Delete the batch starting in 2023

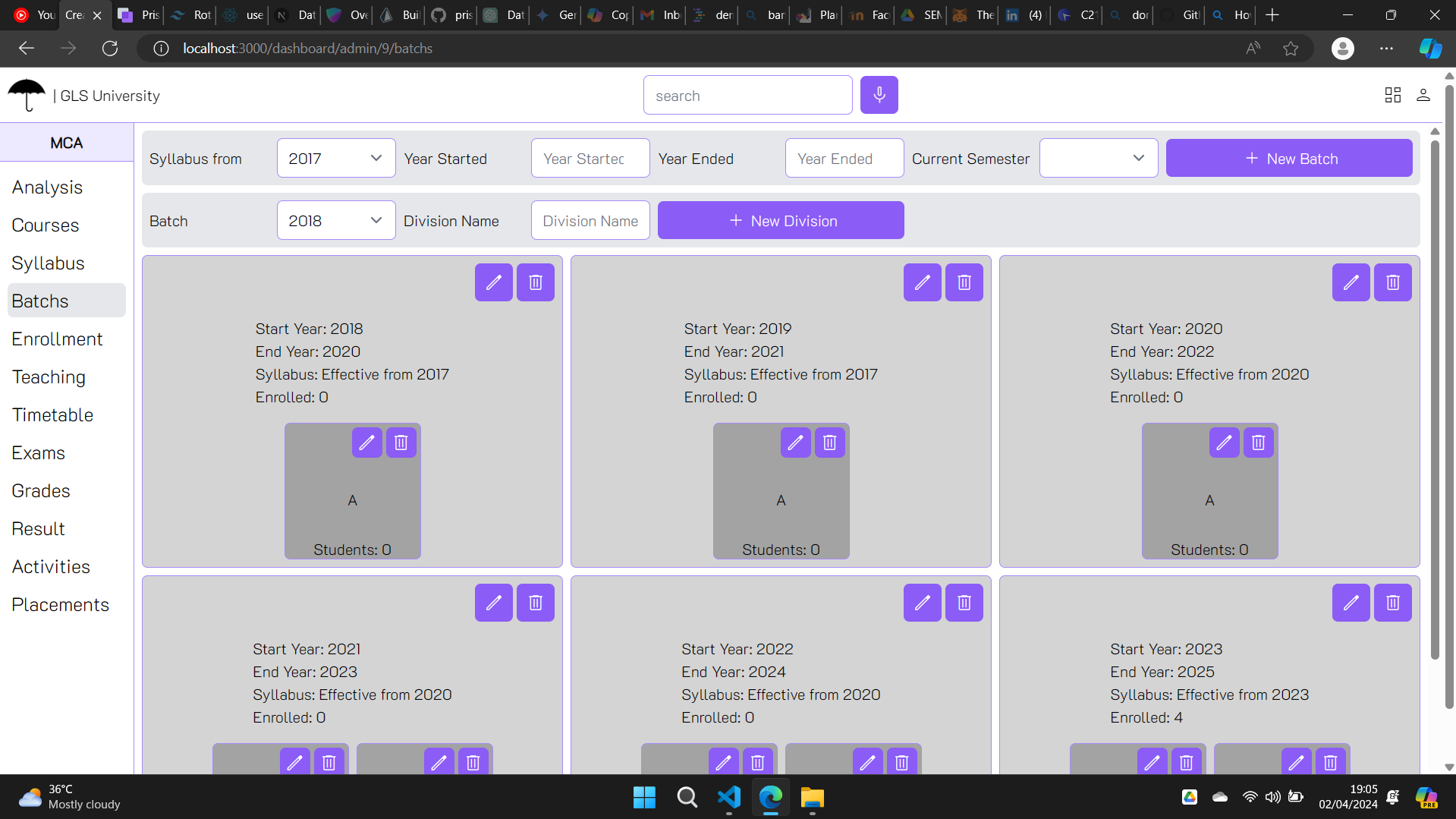point(1392,603)
